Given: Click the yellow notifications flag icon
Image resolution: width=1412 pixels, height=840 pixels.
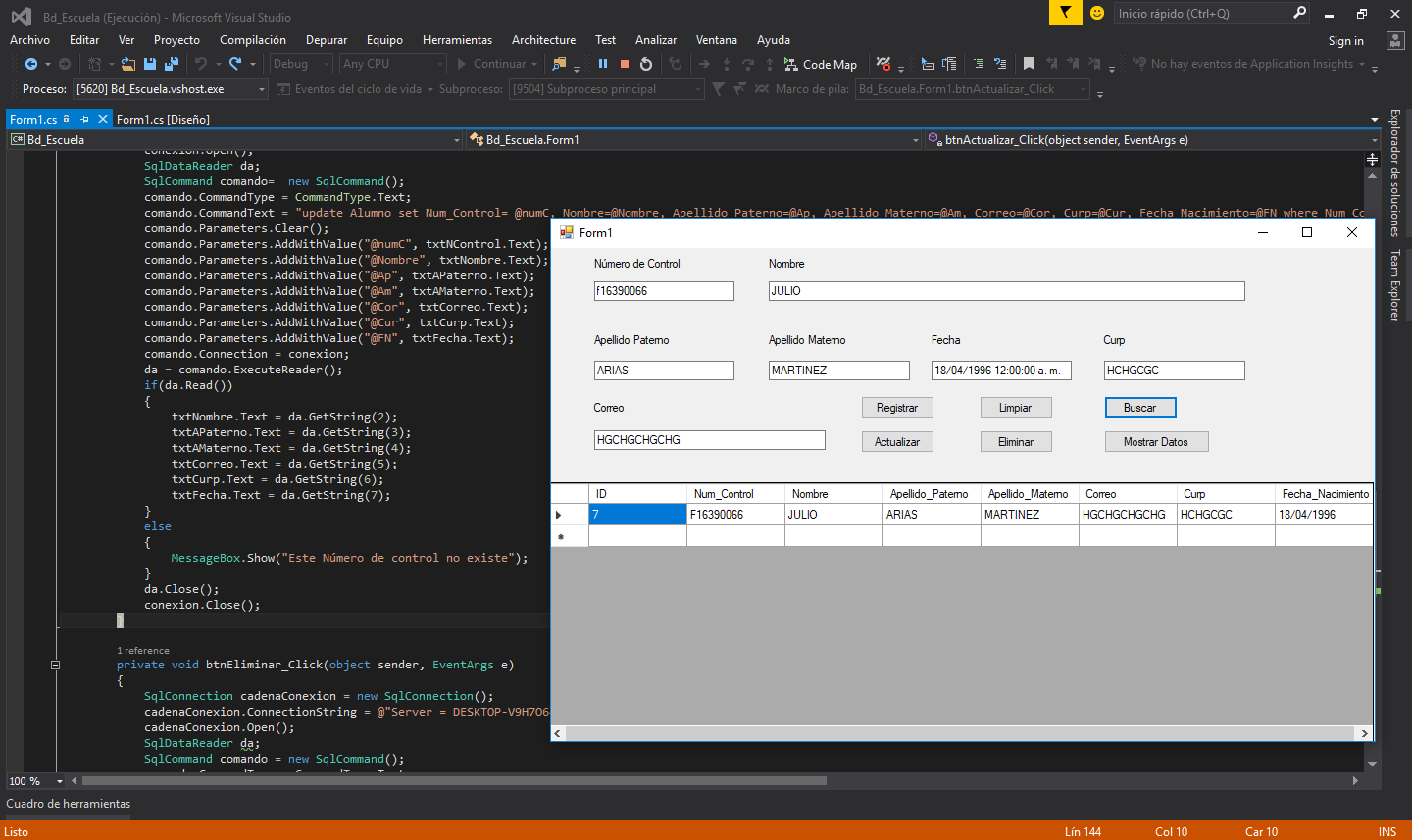Looking at the screenshot, I should tap(1065, 13).
